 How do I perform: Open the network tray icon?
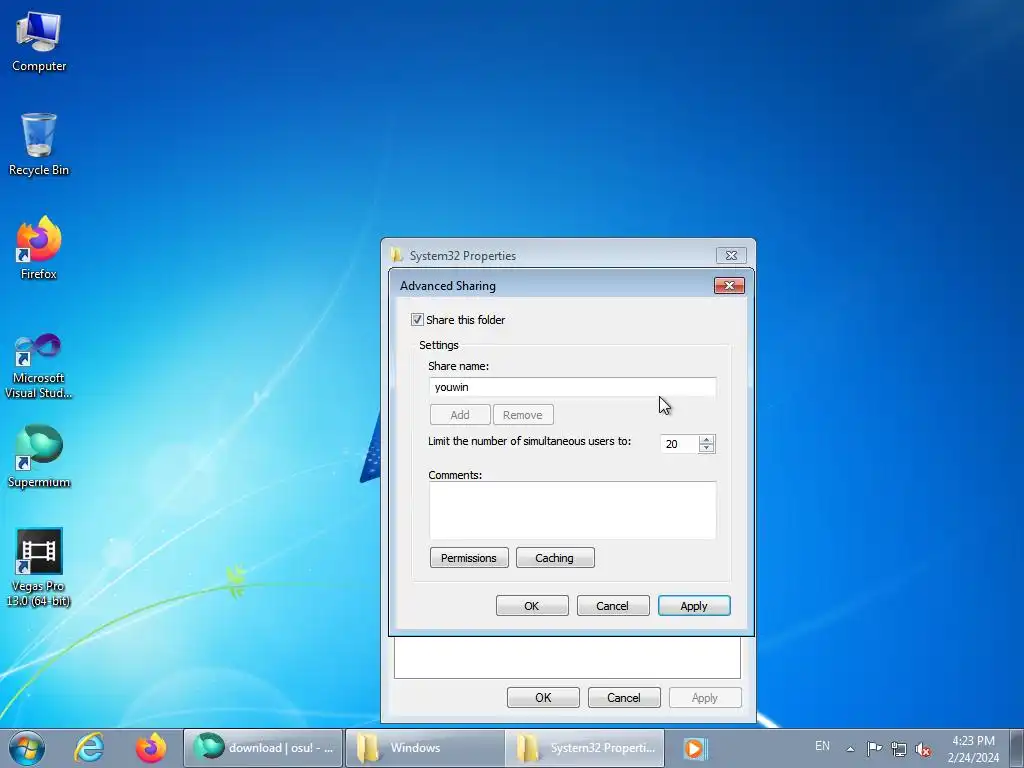pyautogui.click(x=899, y=749)
